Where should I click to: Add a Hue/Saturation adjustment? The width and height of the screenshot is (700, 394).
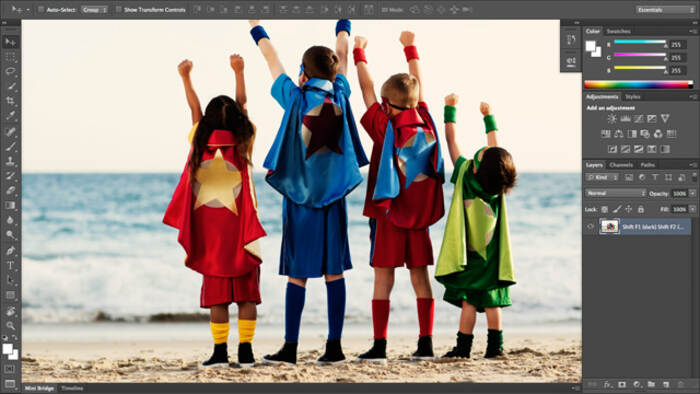coord(606,134)
